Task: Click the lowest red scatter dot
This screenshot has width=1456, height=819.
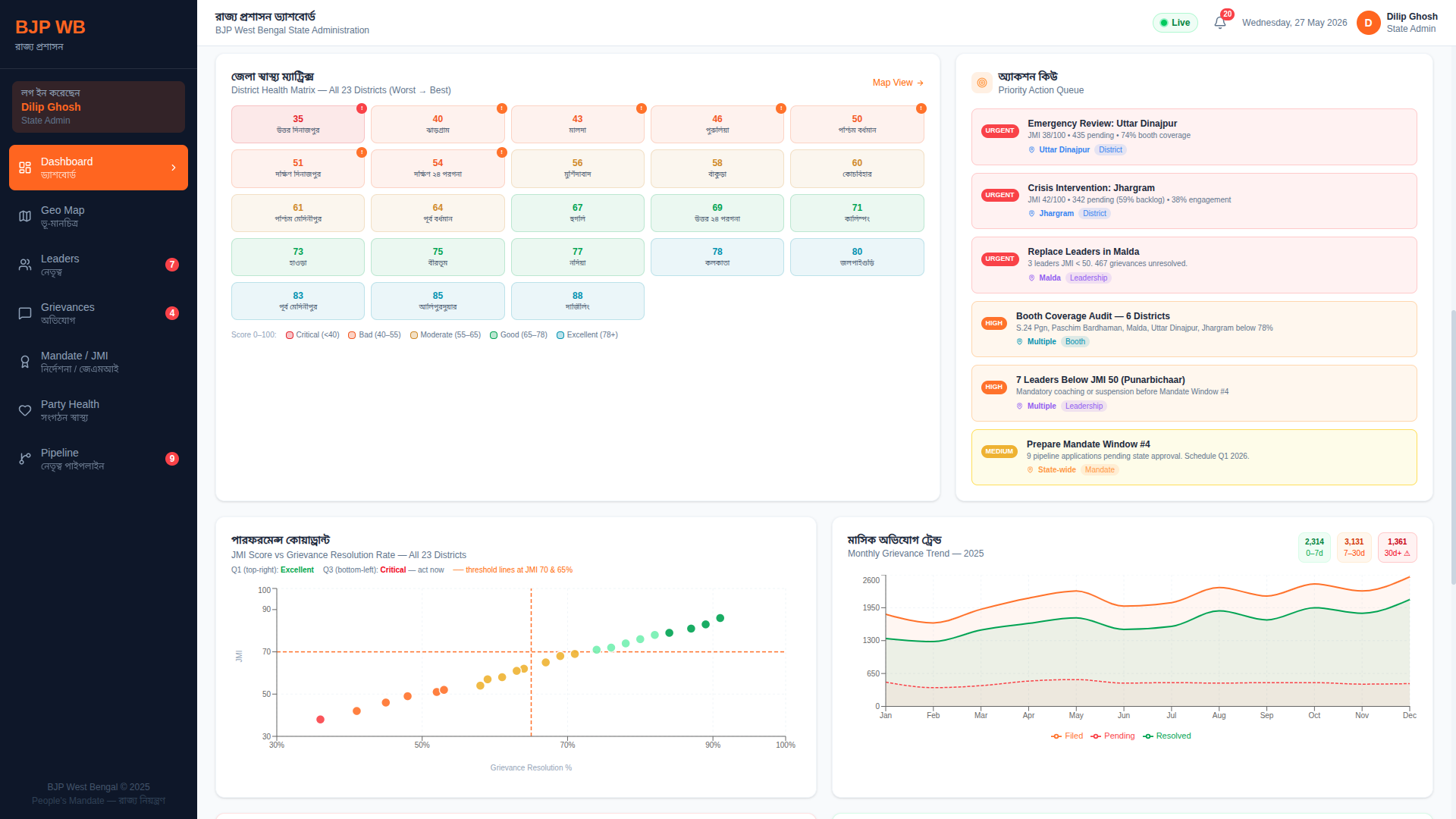Action: tap(320, 720)
